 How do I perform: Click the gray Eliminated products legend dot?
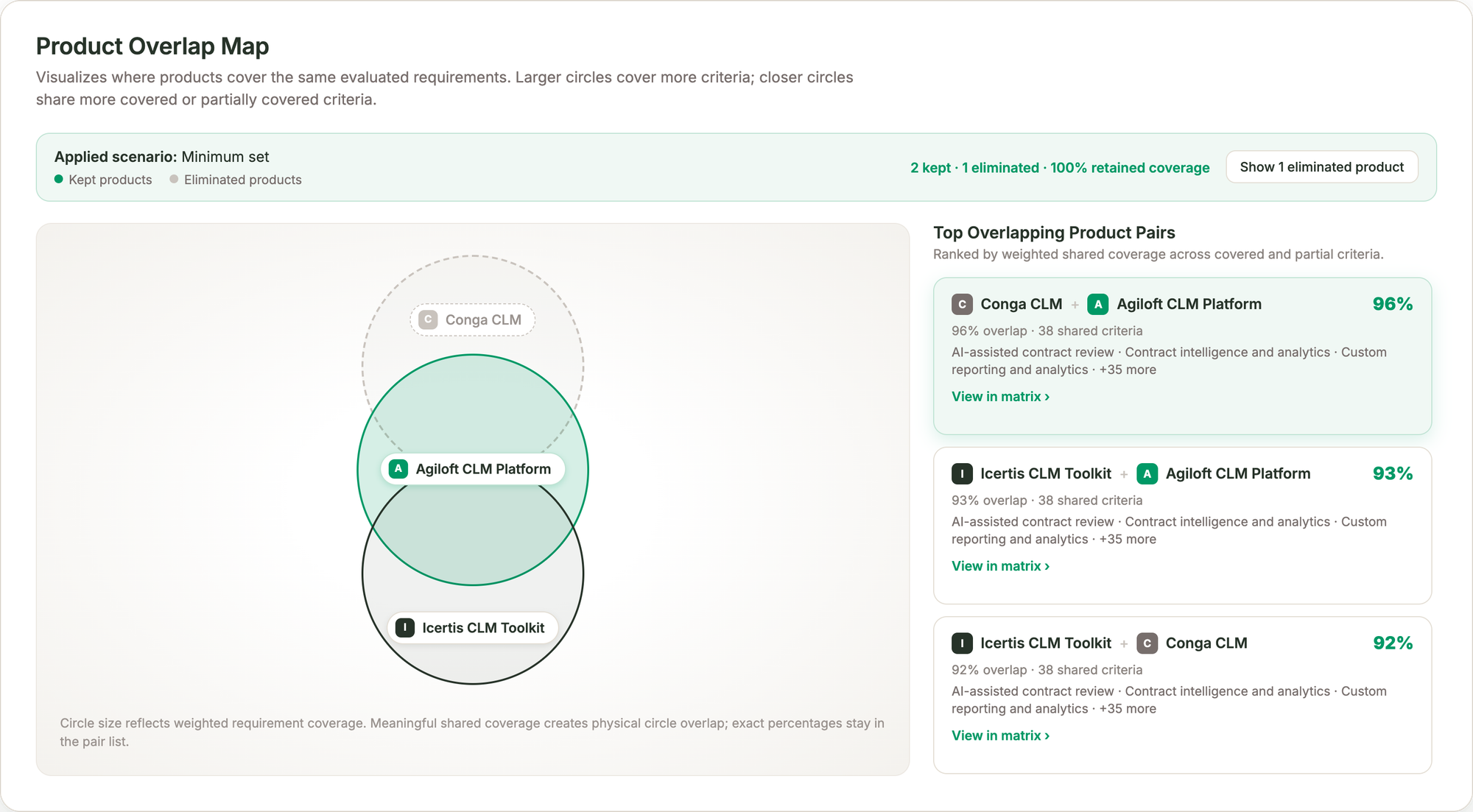[x=174, y=179]
